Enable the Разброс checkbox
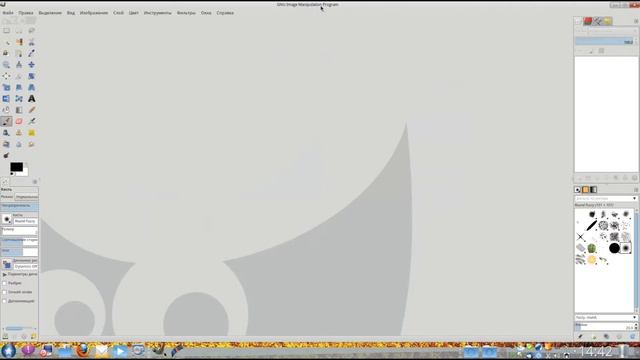Screen dimensions: 640x360 [4, 283]
